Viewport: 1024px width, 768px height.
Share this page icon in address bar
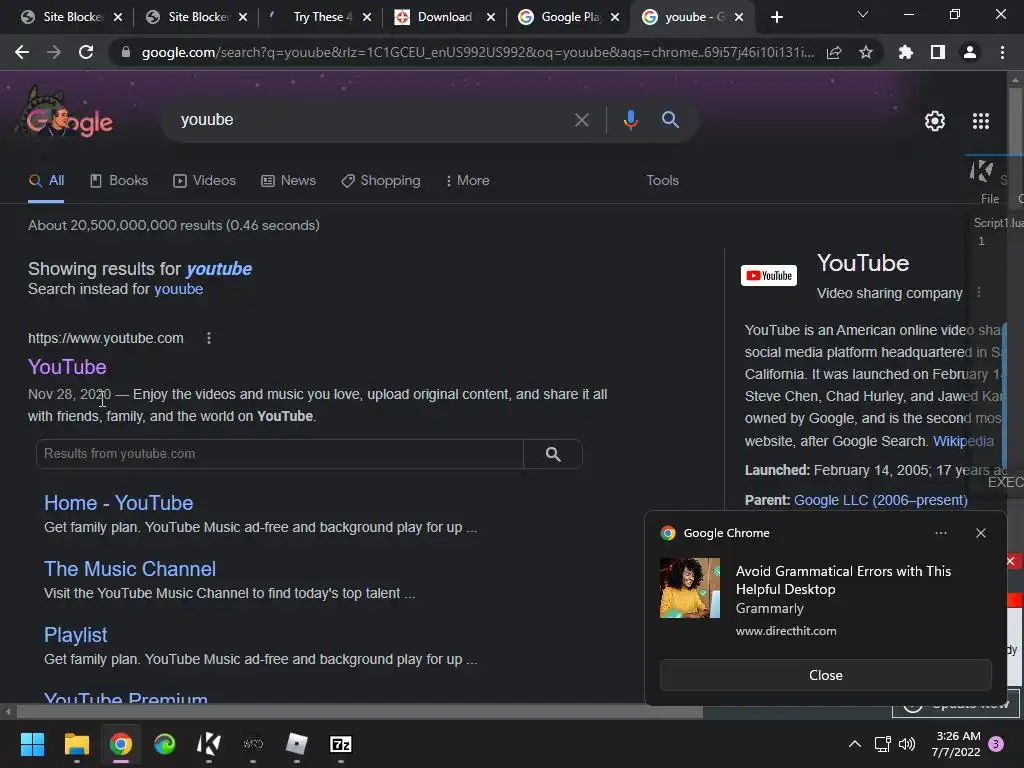coord(834,52)
